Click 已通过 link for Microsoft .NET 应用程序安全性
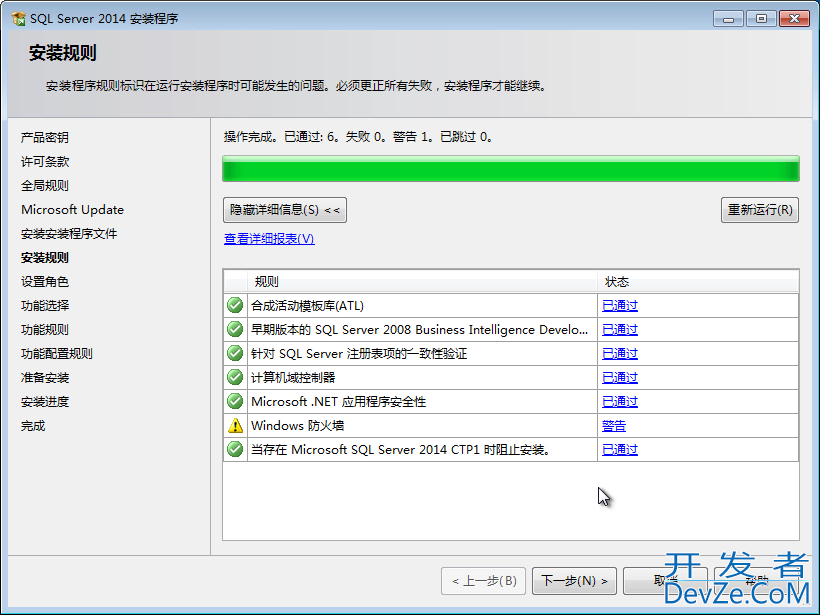Image resolution: width=820 pixels, height=615 pixels. click(620, 402)
